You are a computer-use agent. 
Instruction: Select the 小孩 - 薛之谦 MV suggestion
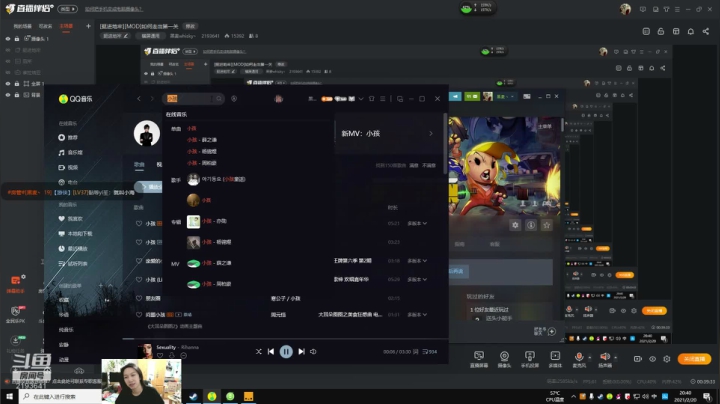point(209,263)
